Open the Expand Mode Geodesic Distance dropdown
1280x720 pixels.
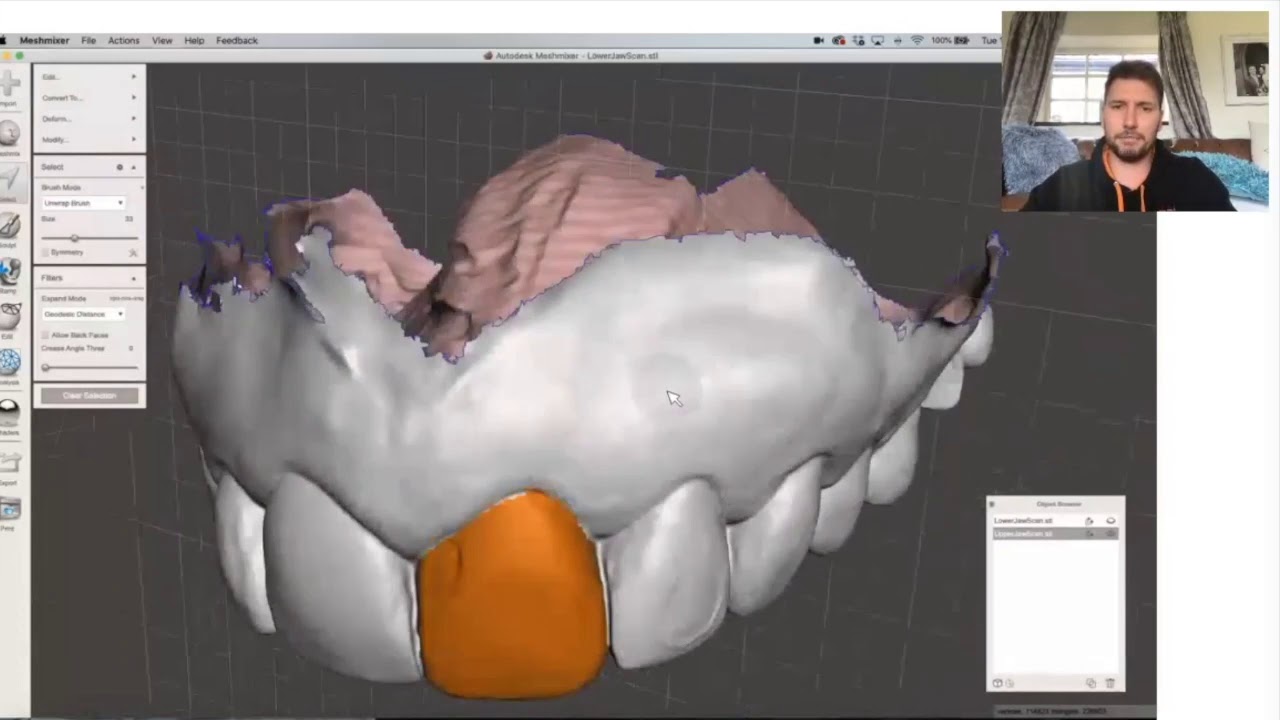(x=83, y=314)
